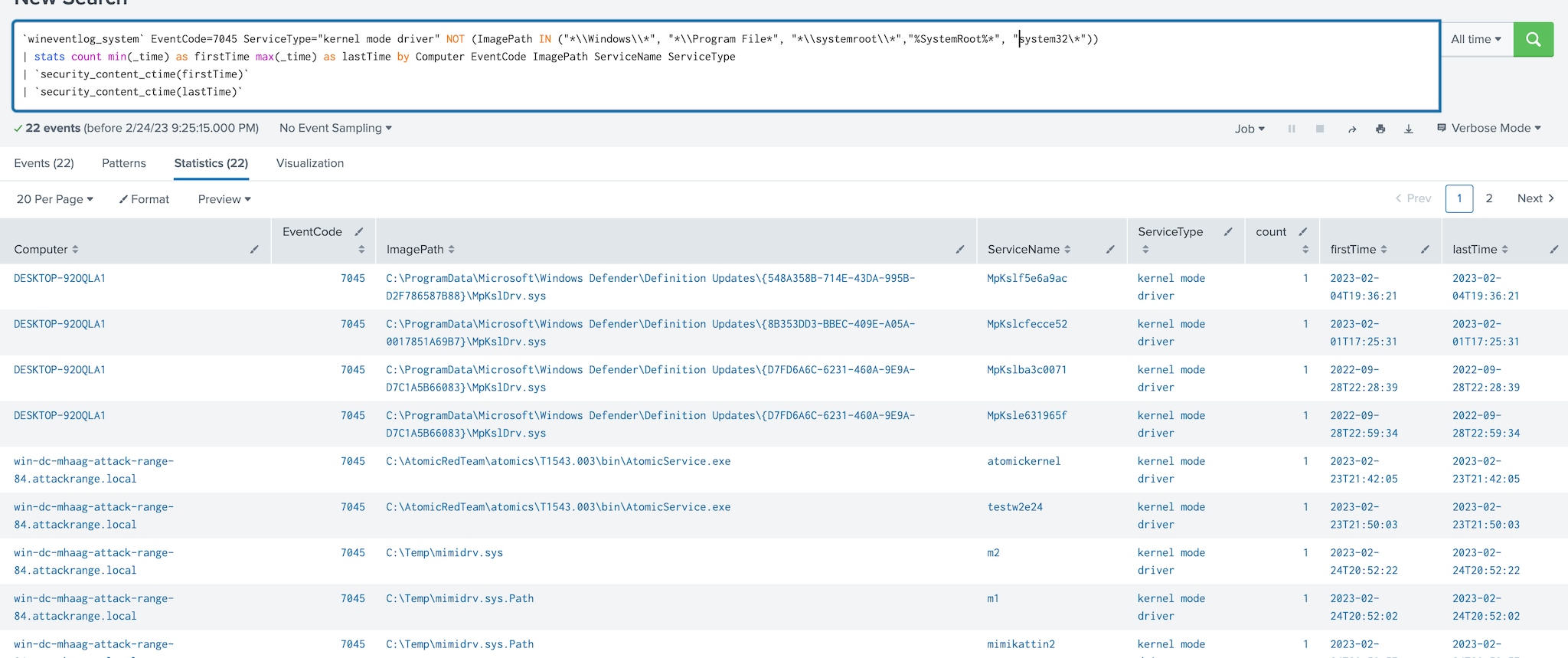Print the search results
Screen dimensions: 1568x658
tap(1380, 129)
